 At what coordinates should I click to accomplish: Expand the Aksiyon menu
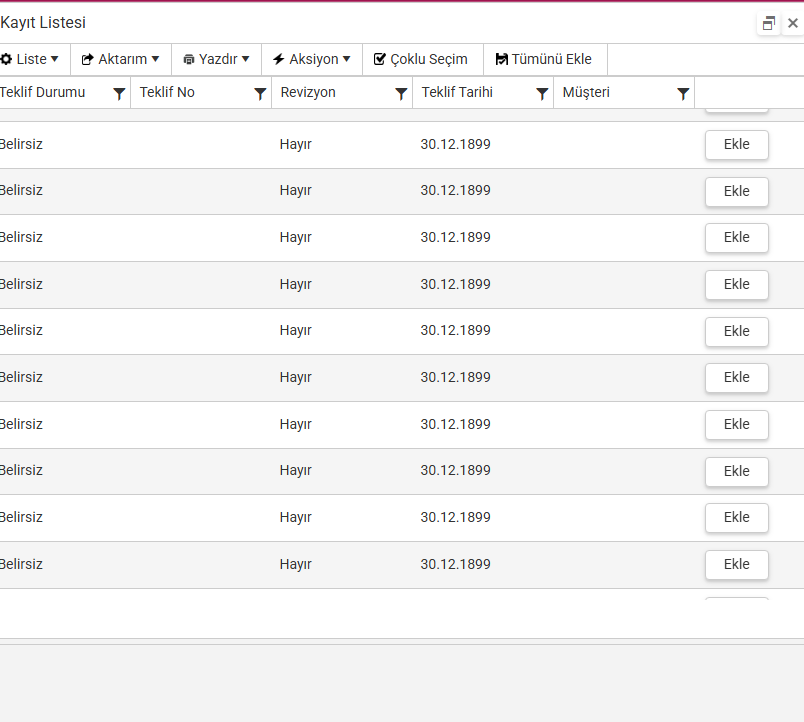311,59
